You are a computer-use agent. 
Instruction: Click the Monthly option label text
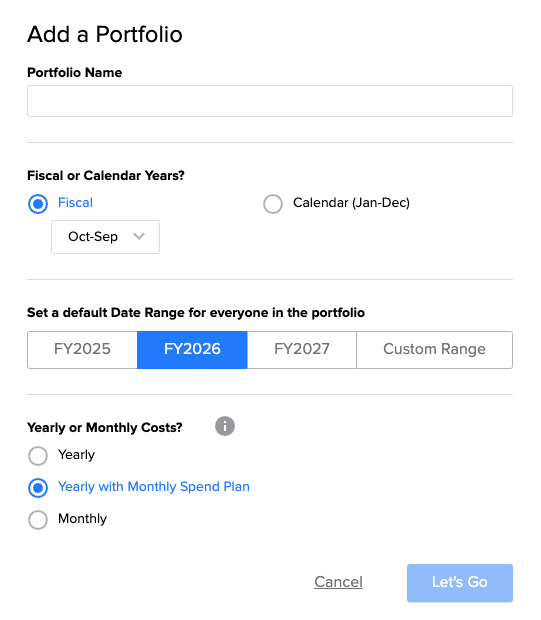[x=82, y=518]
